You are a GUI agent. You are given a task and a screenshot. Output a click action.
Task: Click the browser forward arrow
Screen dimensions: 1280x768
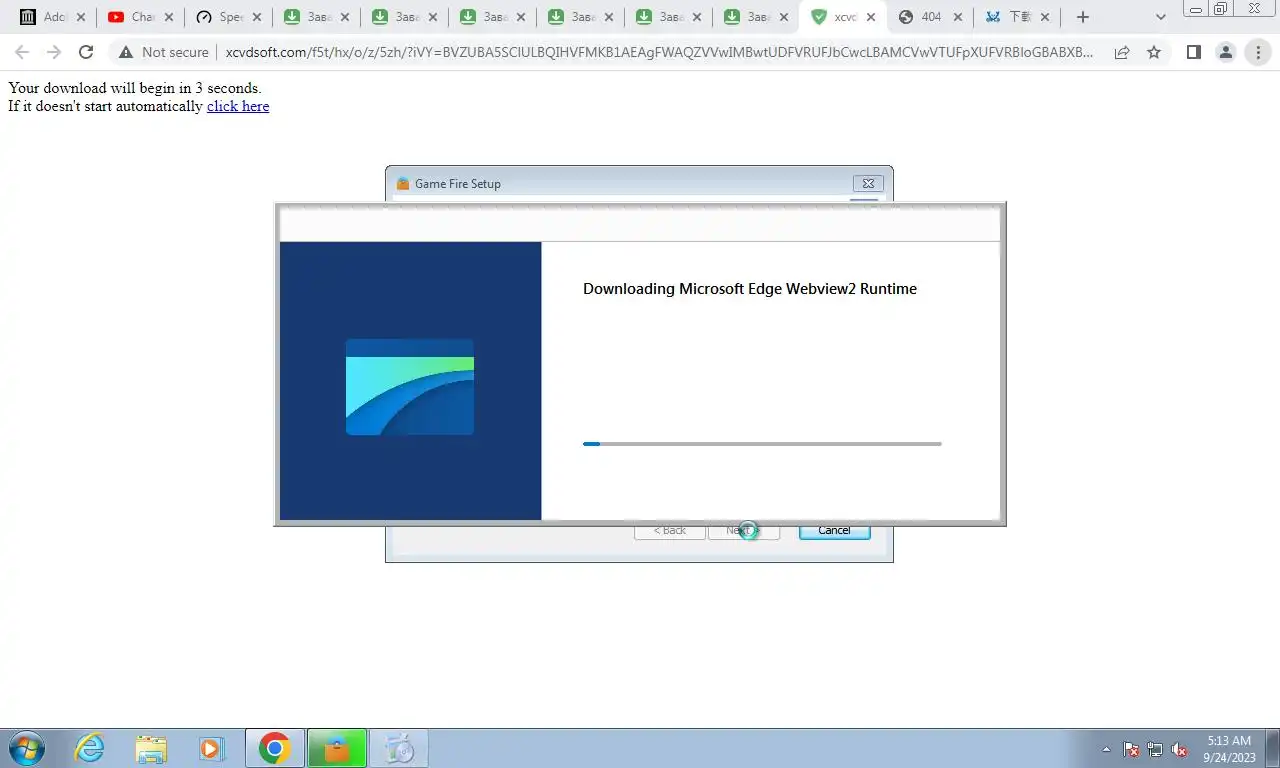[x=54, y=52]
